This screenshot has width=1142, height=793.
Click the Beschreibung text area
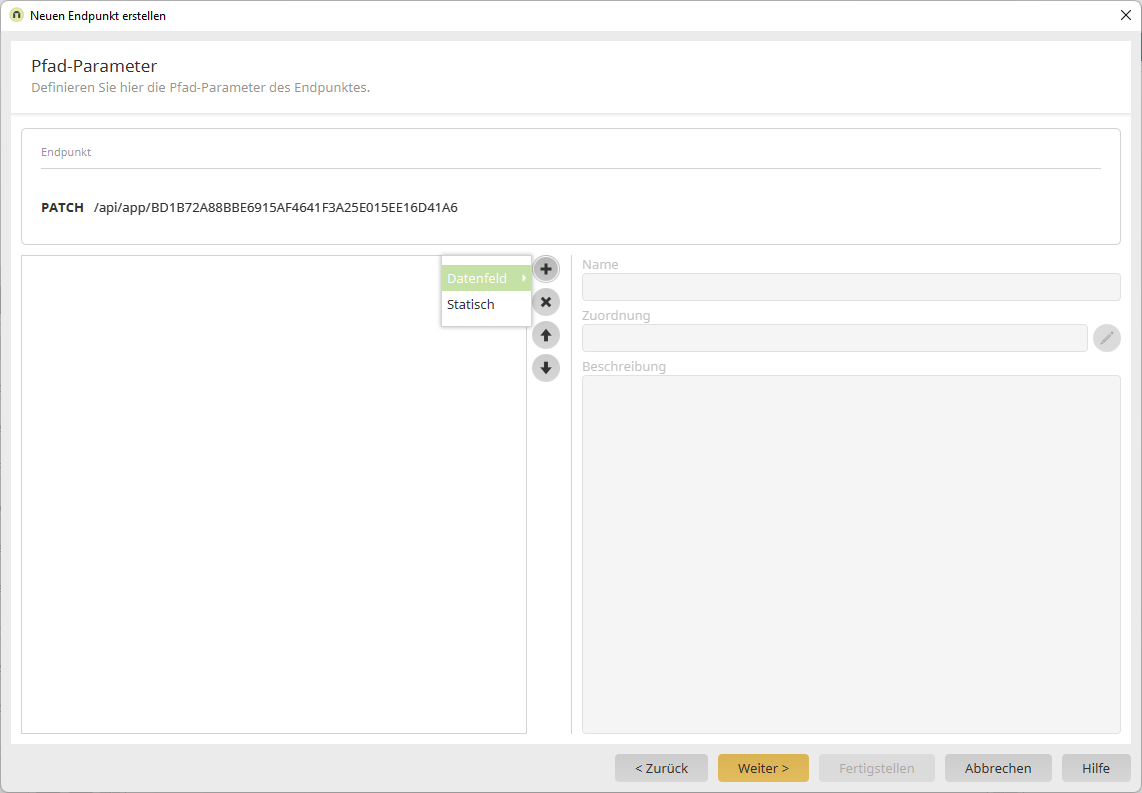click(x=851, y=554)
